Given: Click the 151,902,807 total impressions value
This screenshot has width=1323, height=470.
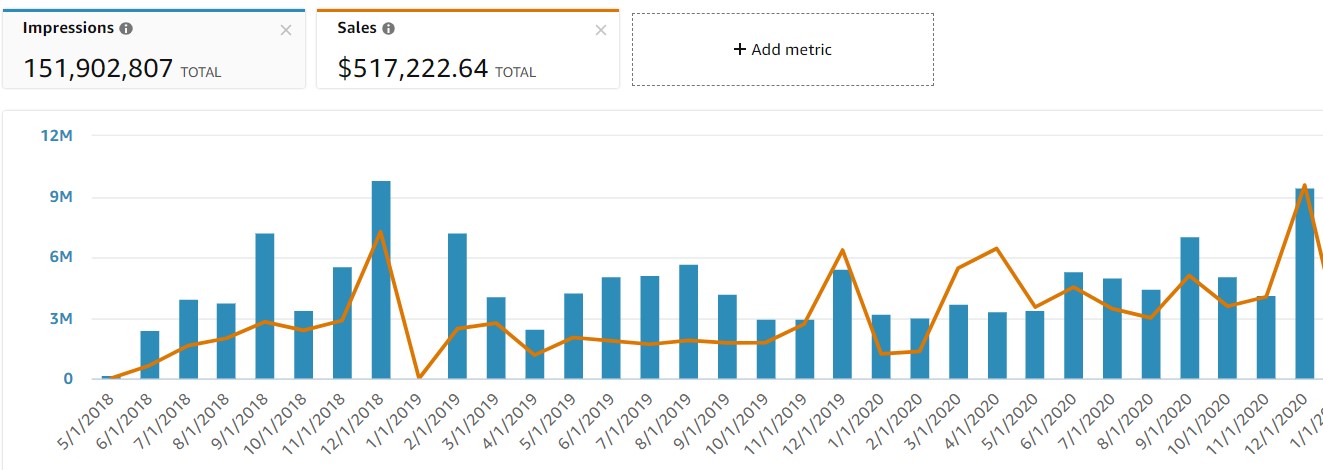Looking at the screenshot, I should pyautogui.click(x=98, y=68).
